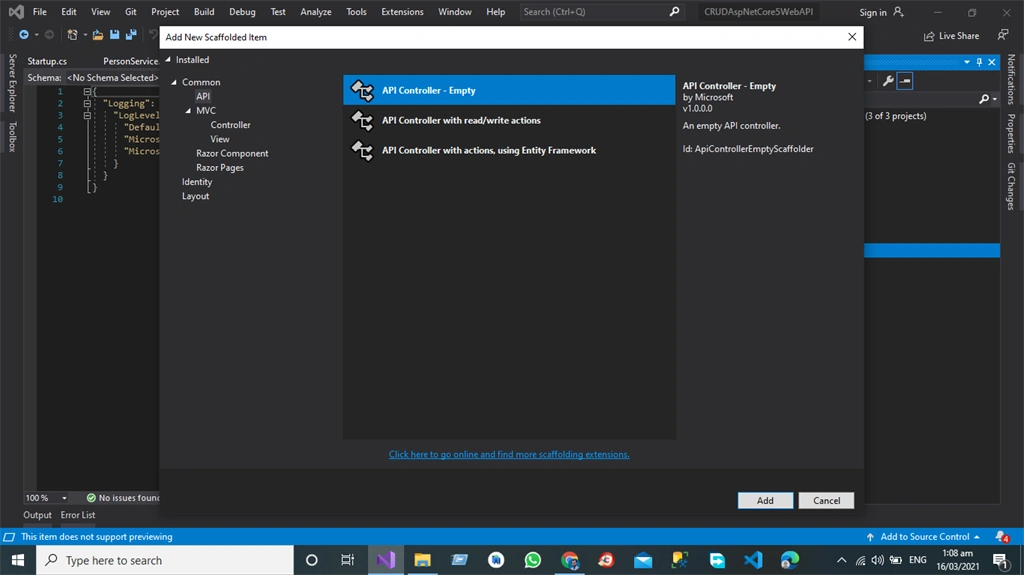The image size is (1024, 575).
Task: Collapse the MVC tree node
Action: pyautogui.click(x=189, y=111)
